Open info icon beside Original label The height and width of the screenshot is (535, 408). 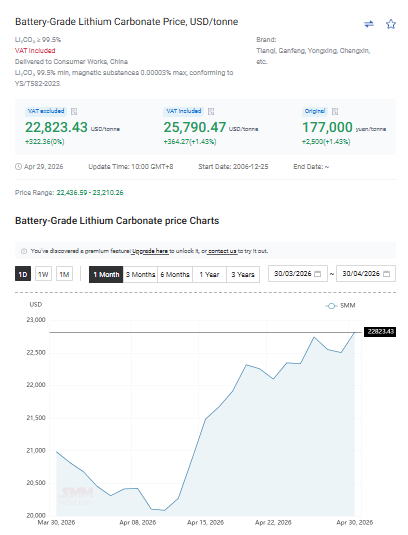[335, 111]
